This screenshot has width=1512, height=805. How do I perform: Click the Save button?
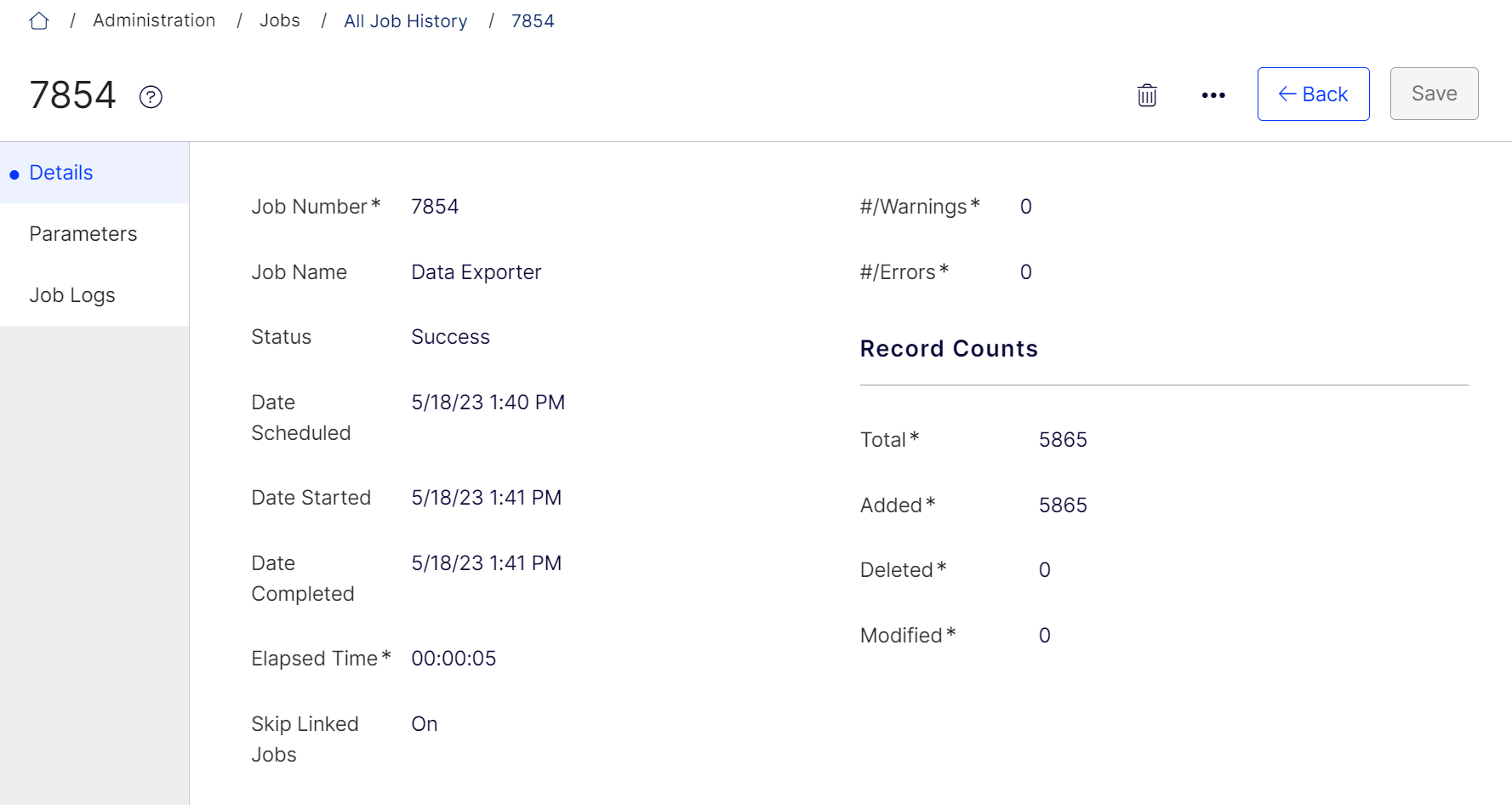(x=1434, y=94)
